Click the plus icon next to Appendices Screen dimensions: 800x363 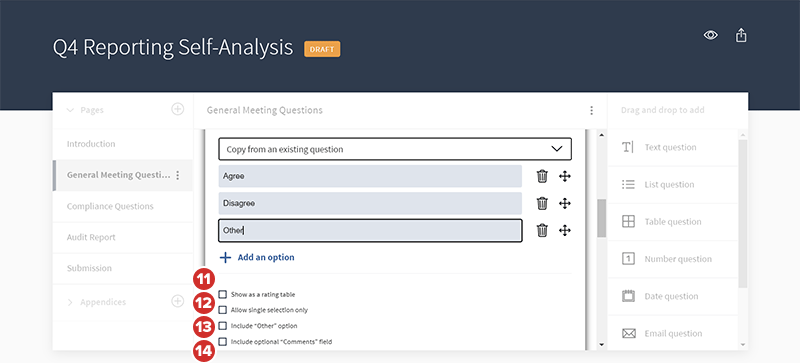tap(177, 301)
